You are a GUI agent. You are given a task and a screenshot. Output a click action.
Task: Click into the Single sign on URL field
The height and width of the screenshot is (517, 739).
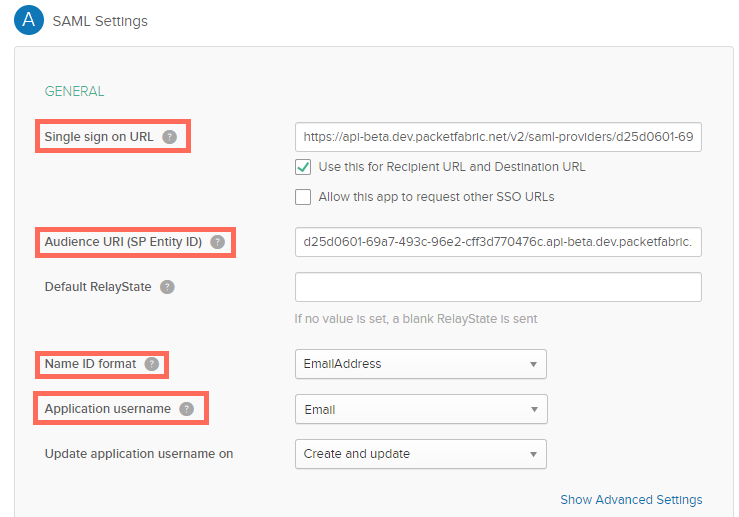(498, 137)
